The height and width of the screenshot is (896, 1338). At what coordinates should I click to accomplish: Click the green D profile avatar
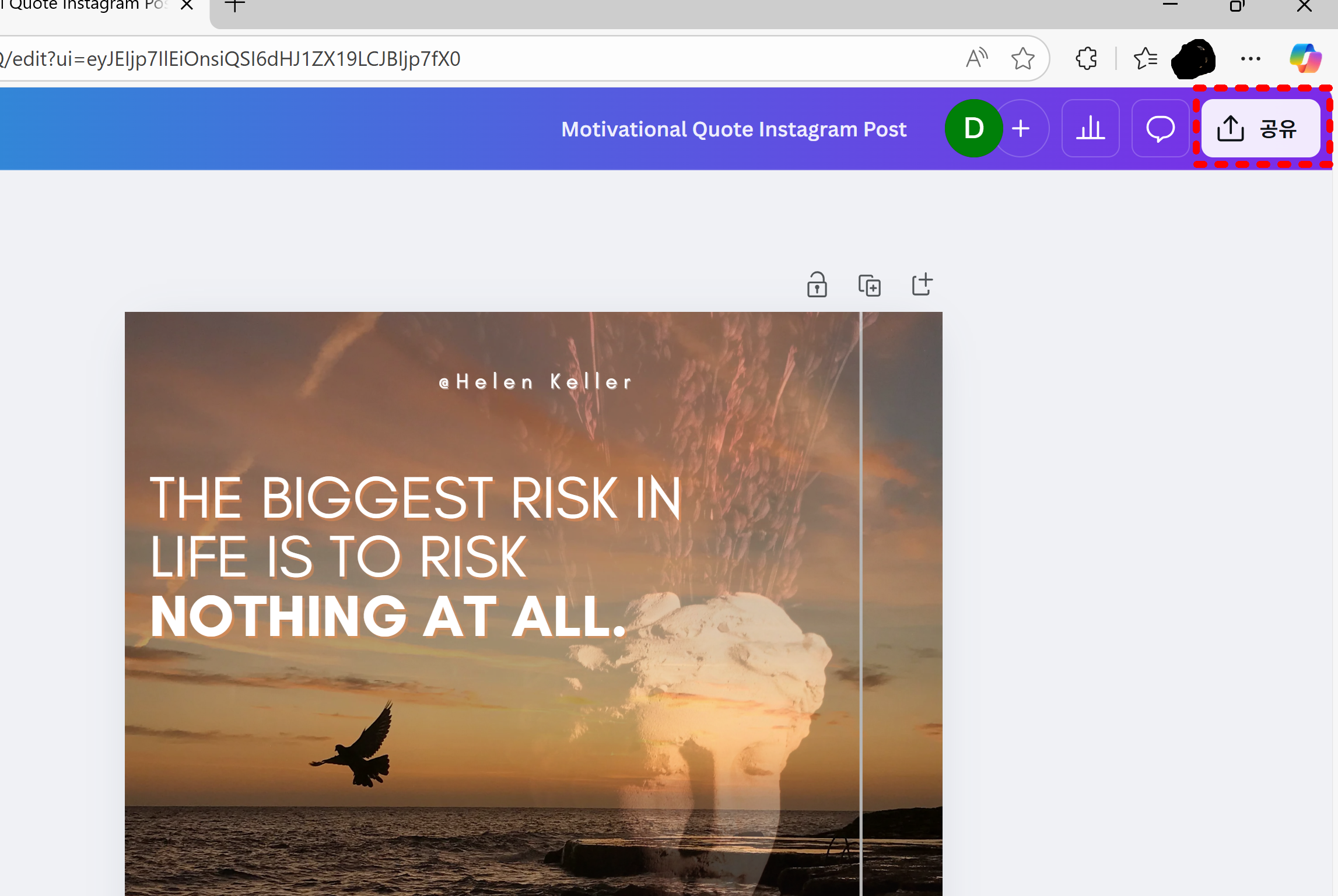pyautogui.click(x=973, y=128)
